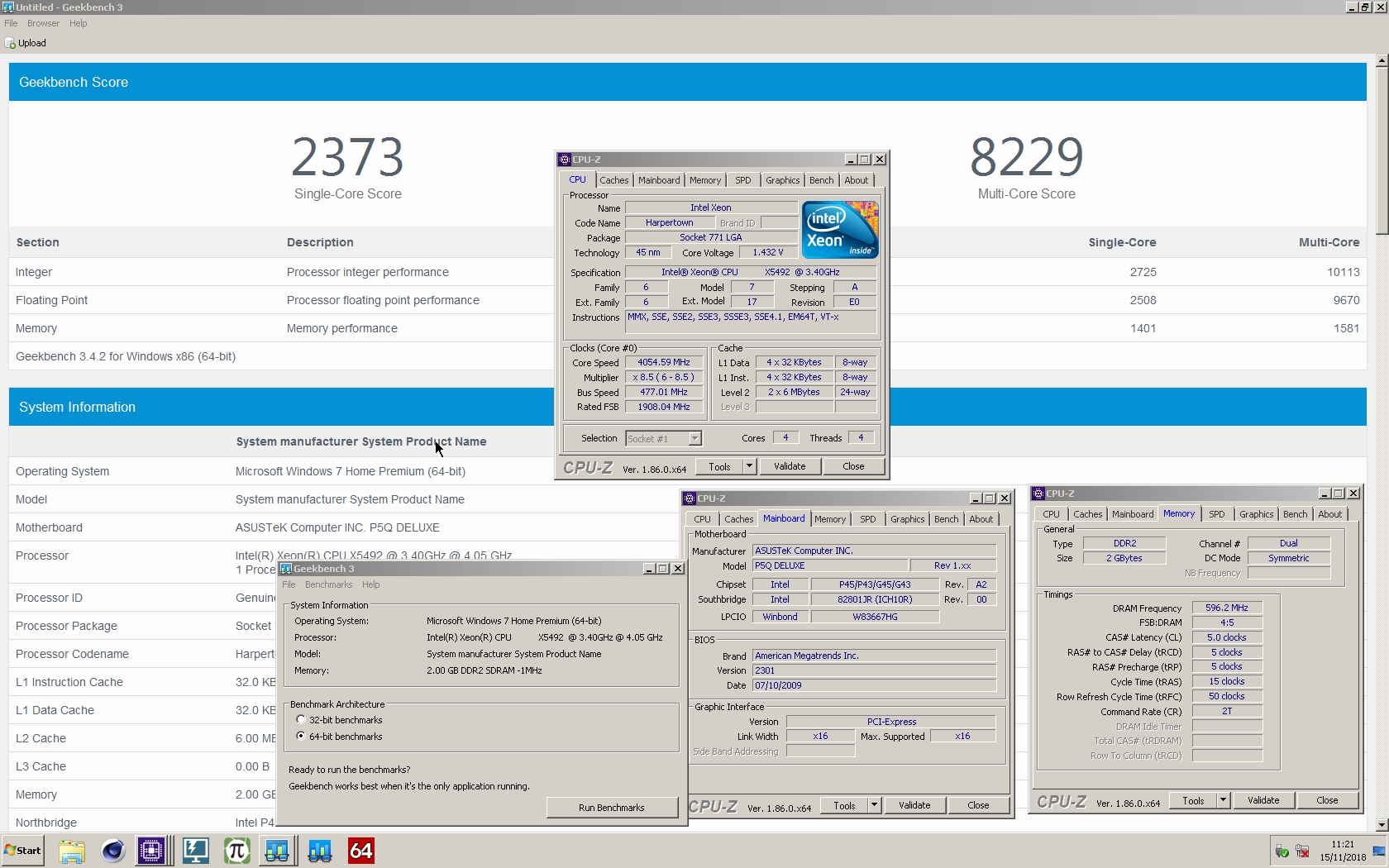Click Validate button in CPU window
Viewport: 1389px width, 868px height.
(x=790, y=466)
